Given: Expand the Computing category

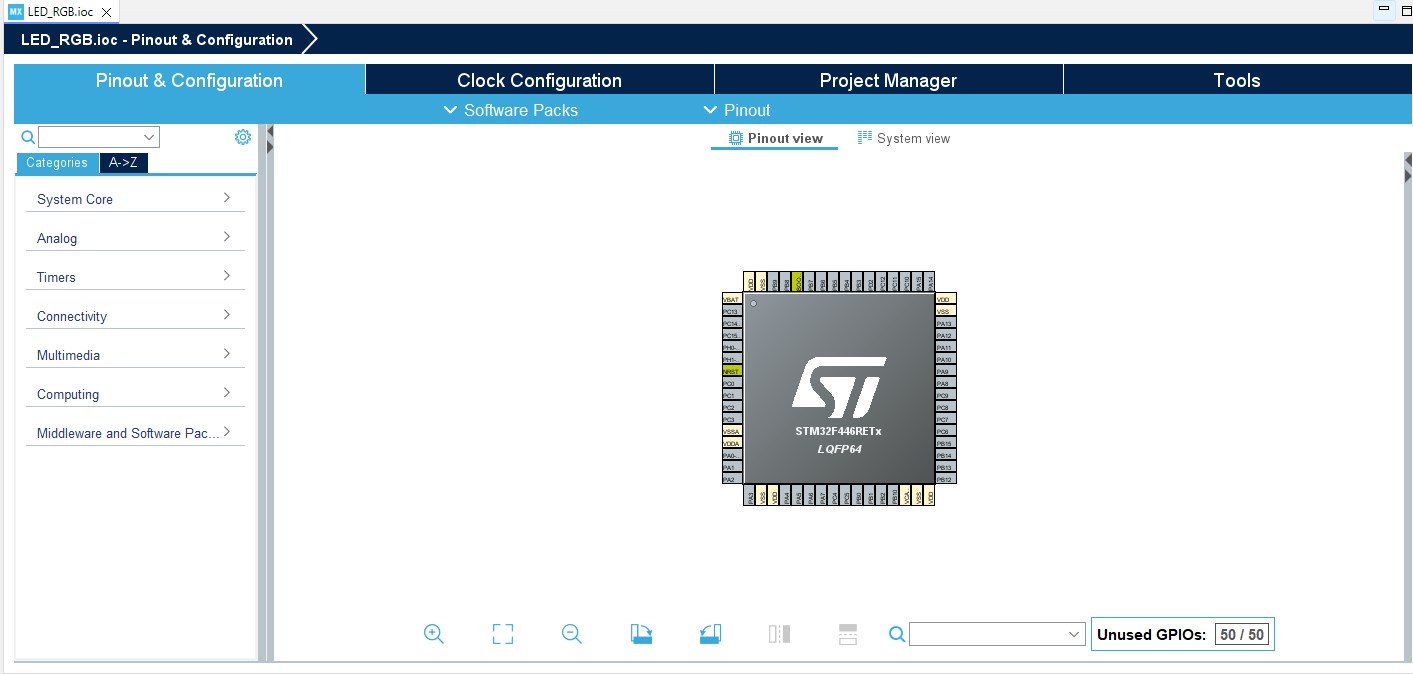Looking at the screenshot, I should point(135,394).
